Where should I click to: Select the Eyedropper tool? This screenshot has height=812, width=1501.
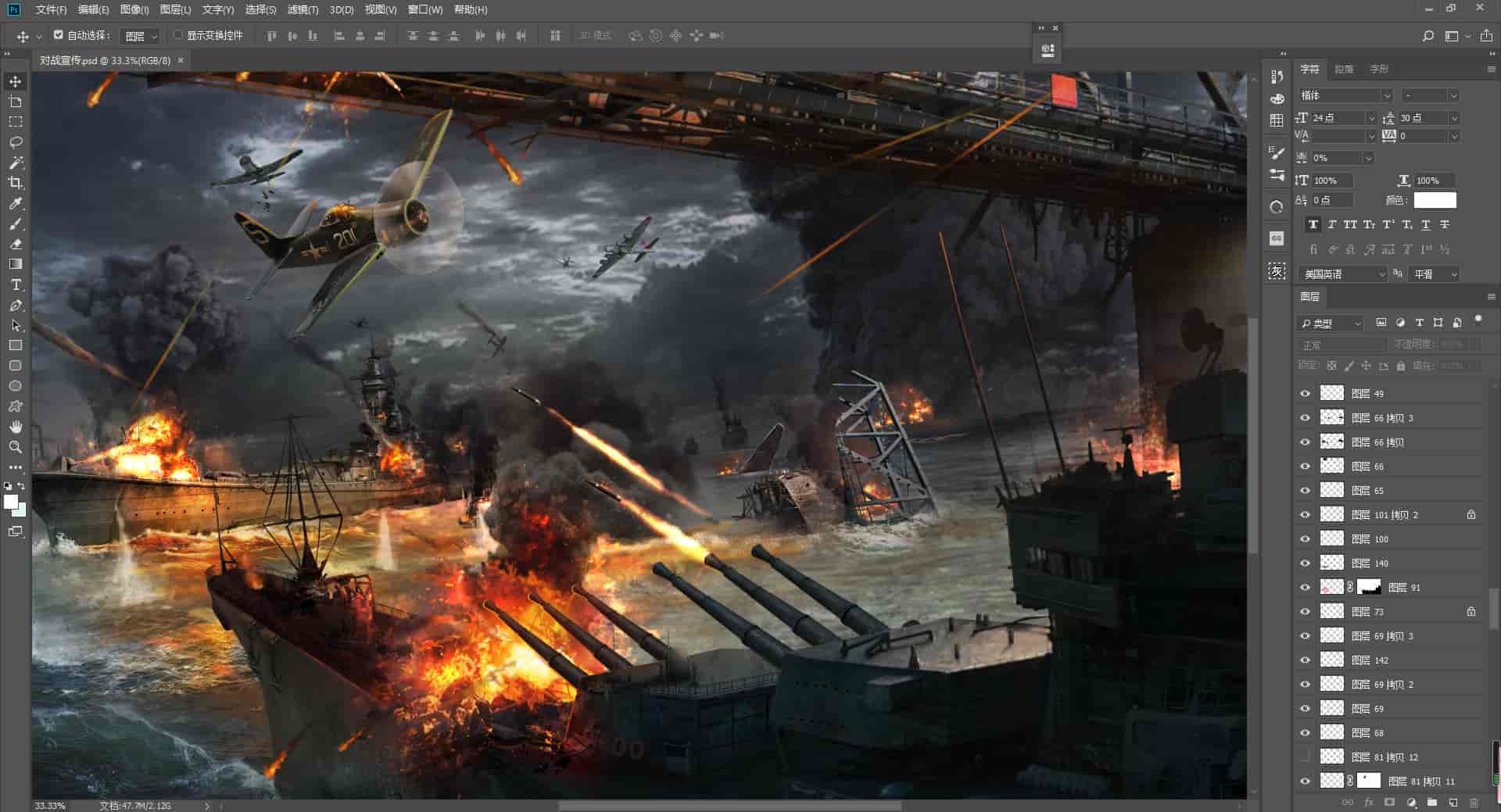click(x=15, y=203)
